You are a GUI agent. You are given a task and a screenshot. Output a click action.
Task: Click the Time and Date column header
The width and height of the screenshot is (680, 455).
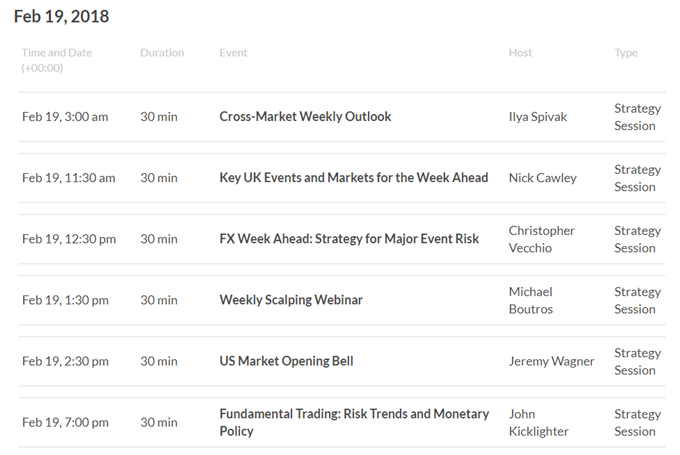[x=57, y=60]
